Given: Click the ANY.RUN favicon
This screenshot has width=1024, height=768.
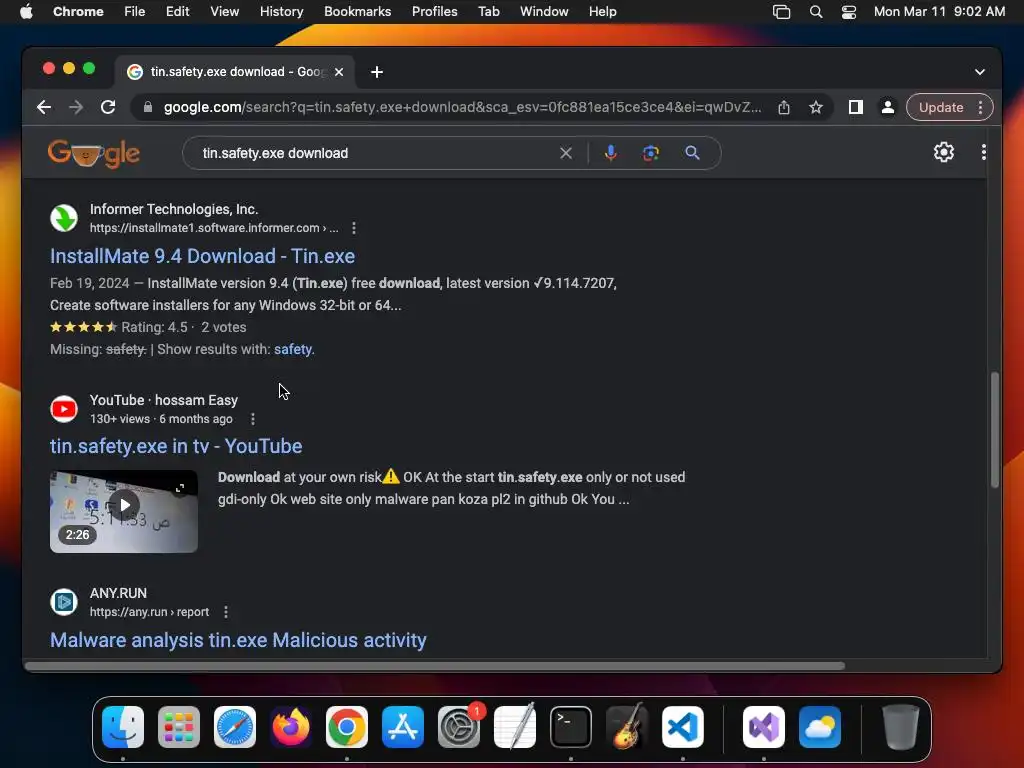Looking at the screenshot, I should (x=64, y=602).
